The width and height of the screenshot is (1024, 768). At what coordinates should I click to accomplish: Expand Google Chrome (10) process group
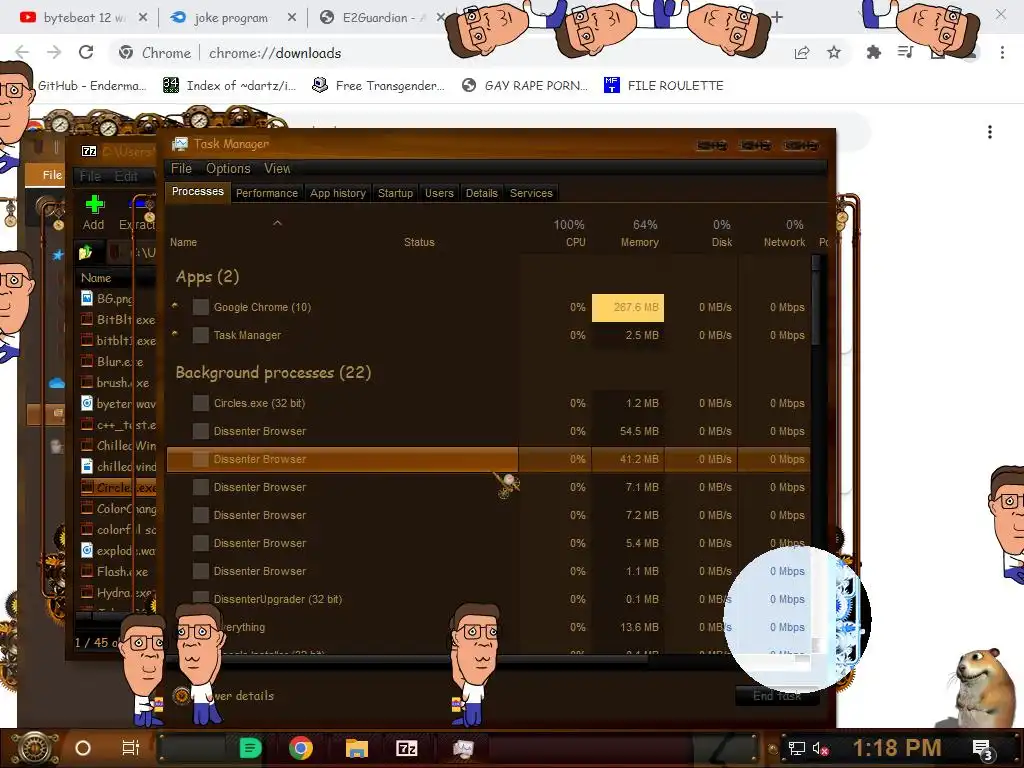pos(175,305)
